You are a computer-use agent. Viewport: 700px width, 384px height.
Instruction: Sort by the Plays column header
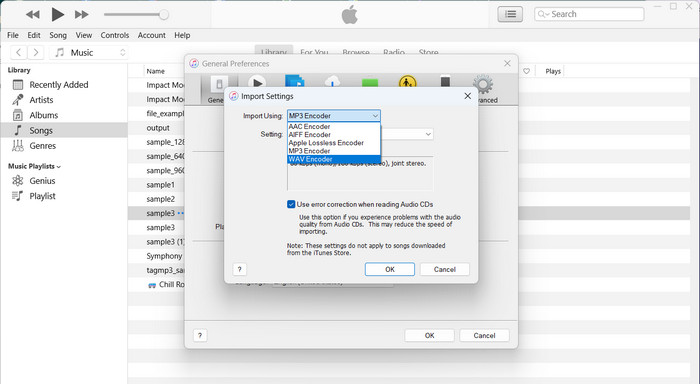tap(553, 71)
